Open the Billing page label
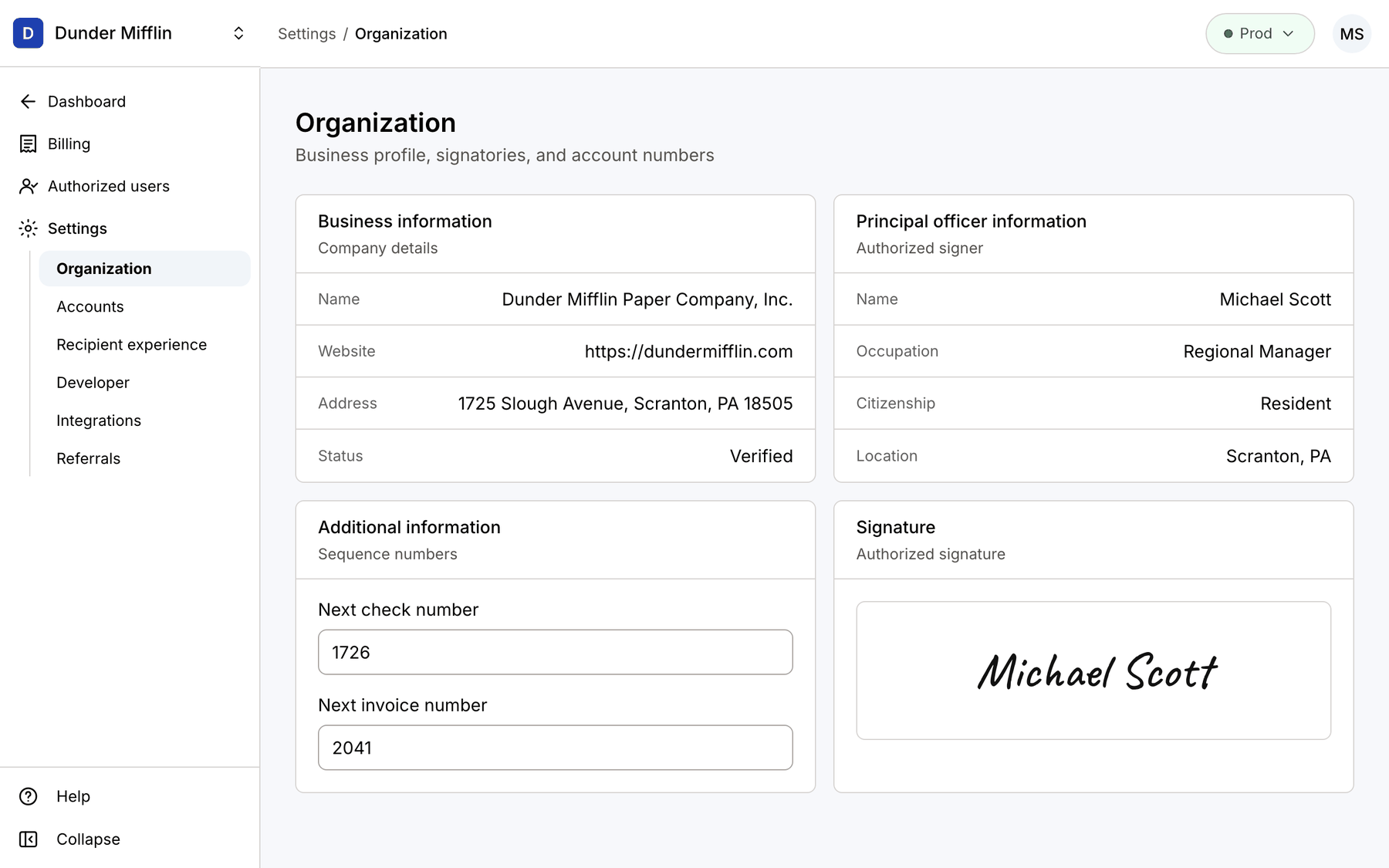 click(69, 144)
